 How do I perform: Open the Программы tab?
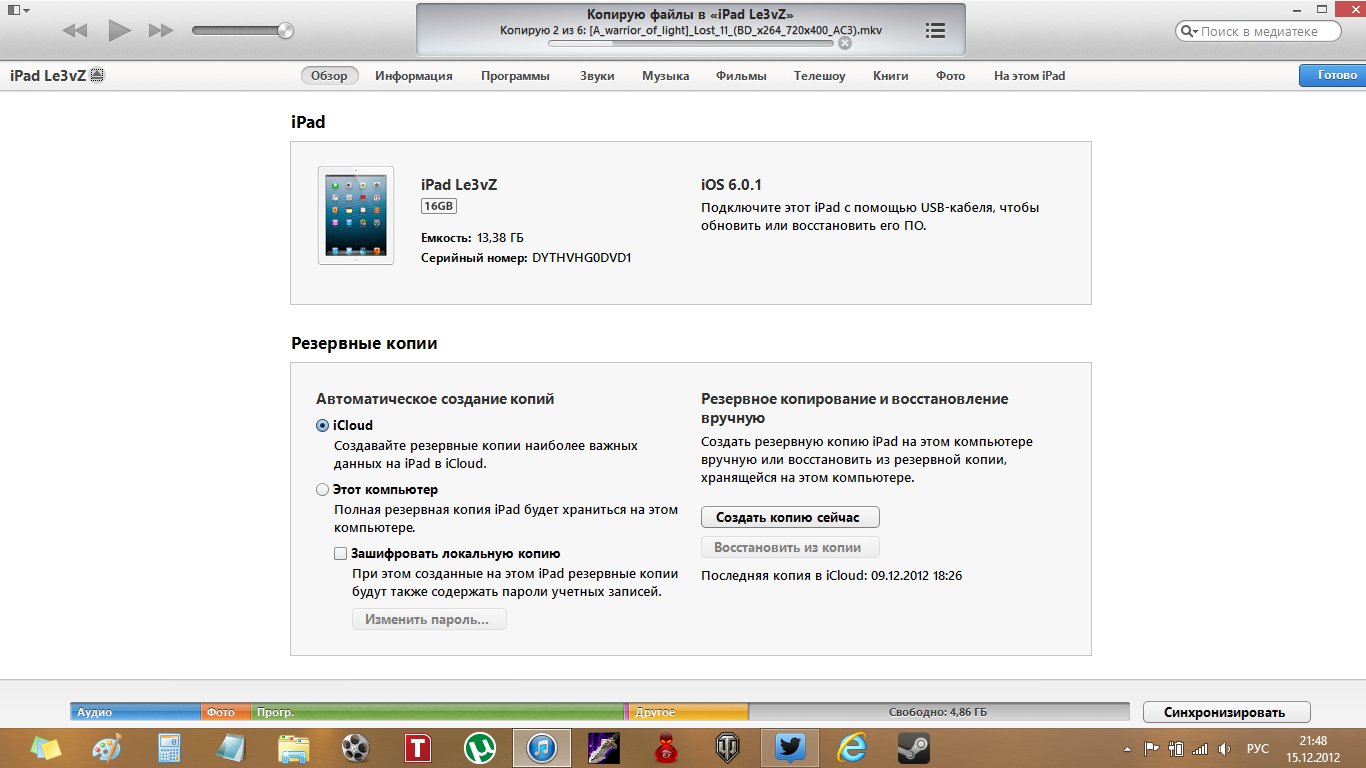click(x=515, y=76)
